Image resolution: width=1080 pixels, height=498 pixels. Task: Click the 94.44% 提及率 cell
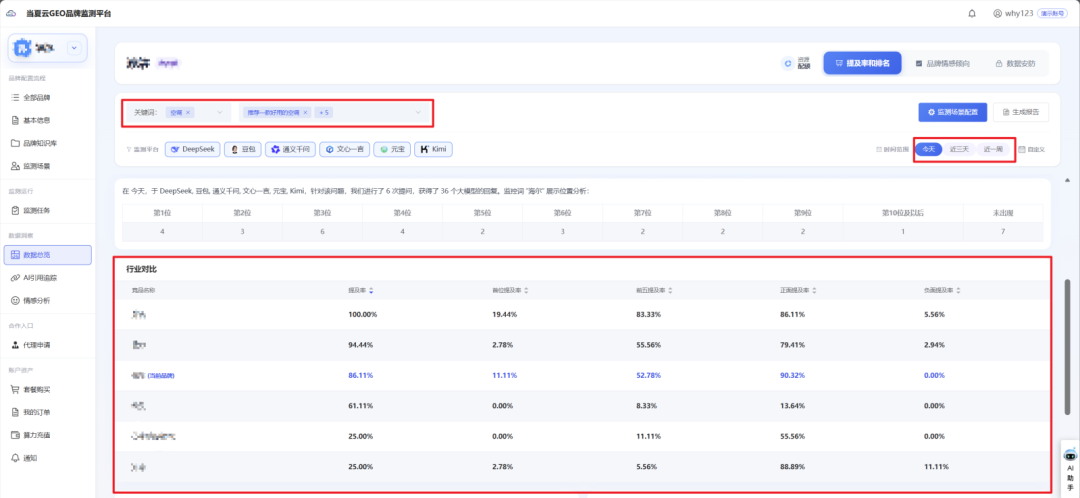coord(361,344)
